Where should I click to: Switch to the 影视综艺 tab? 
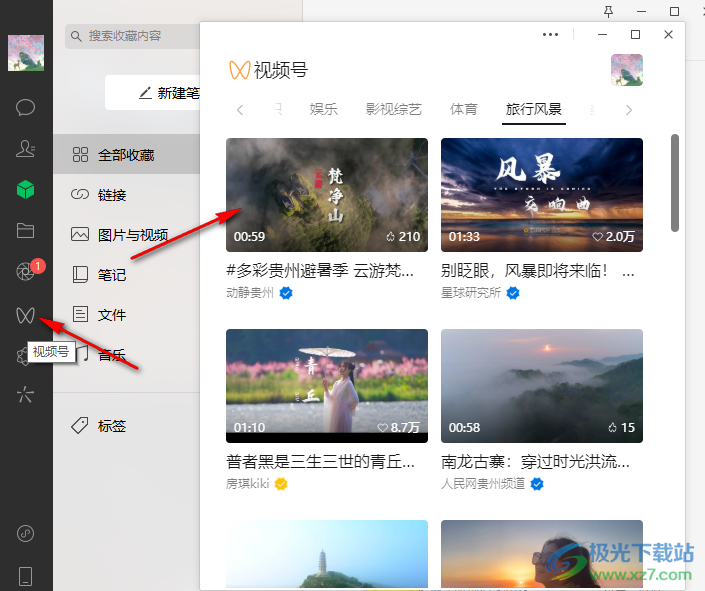[x=393, y=109]
